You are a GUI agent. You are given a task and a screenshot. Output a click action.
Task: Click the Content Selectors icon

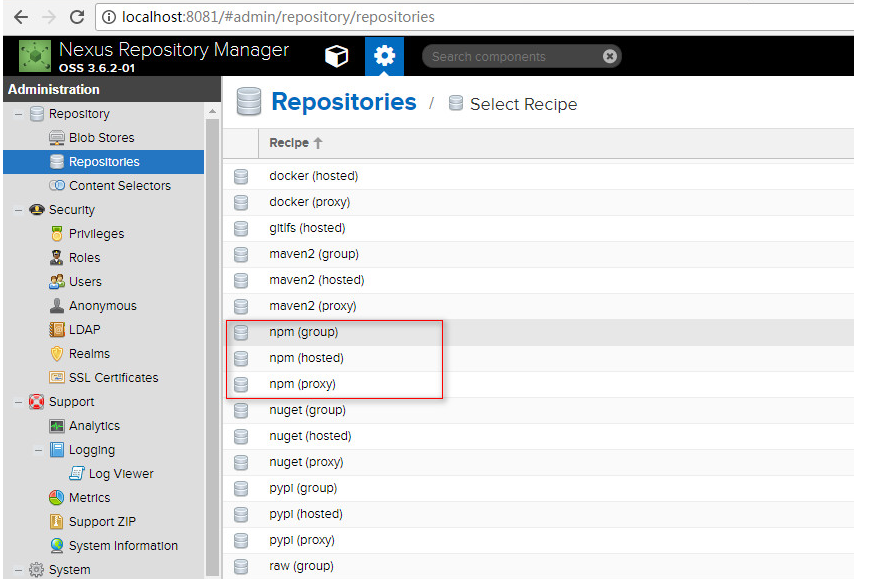(56, 185)
